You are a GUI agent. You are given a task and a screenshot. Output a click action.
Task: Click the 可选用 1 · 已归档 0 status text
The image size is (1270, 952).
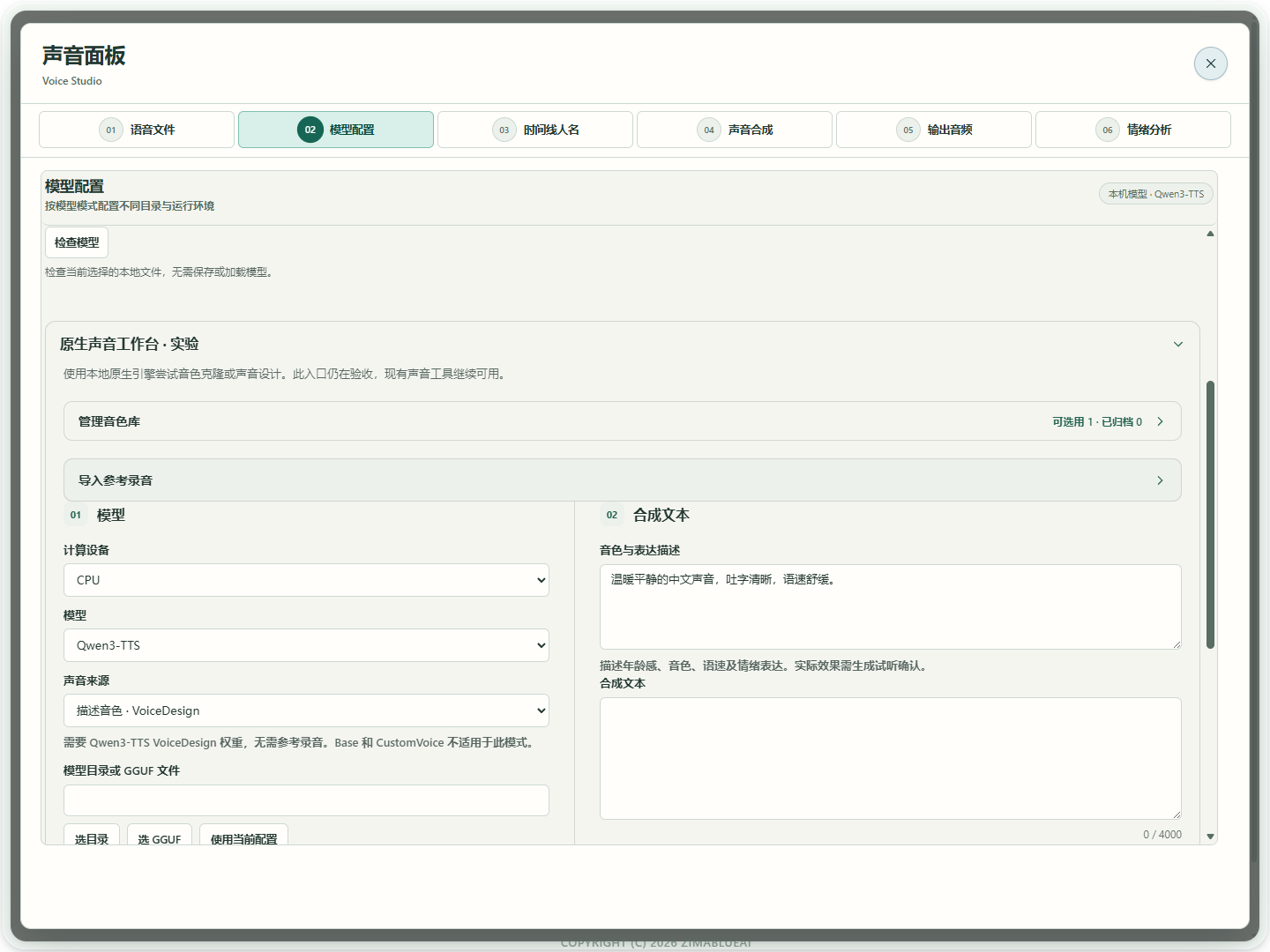coord(1097,422)
